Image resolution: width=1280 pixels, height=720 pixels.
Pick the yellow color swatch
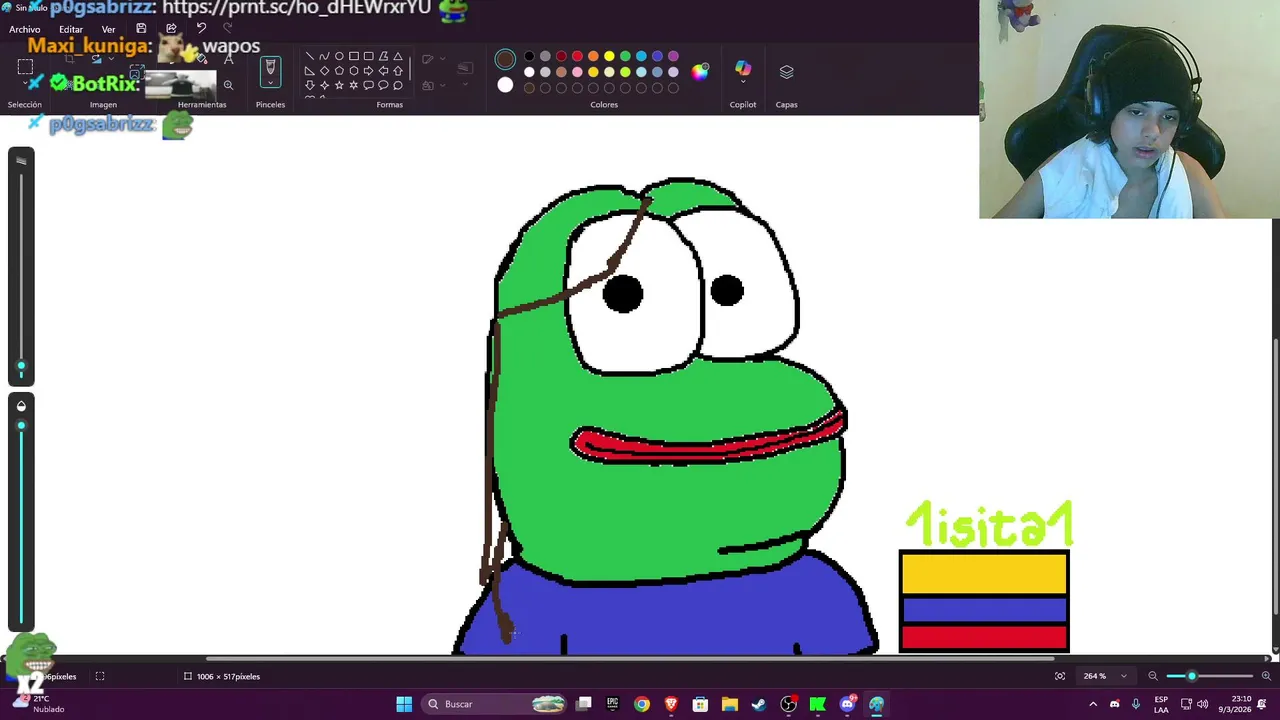[x=609, y=56]
